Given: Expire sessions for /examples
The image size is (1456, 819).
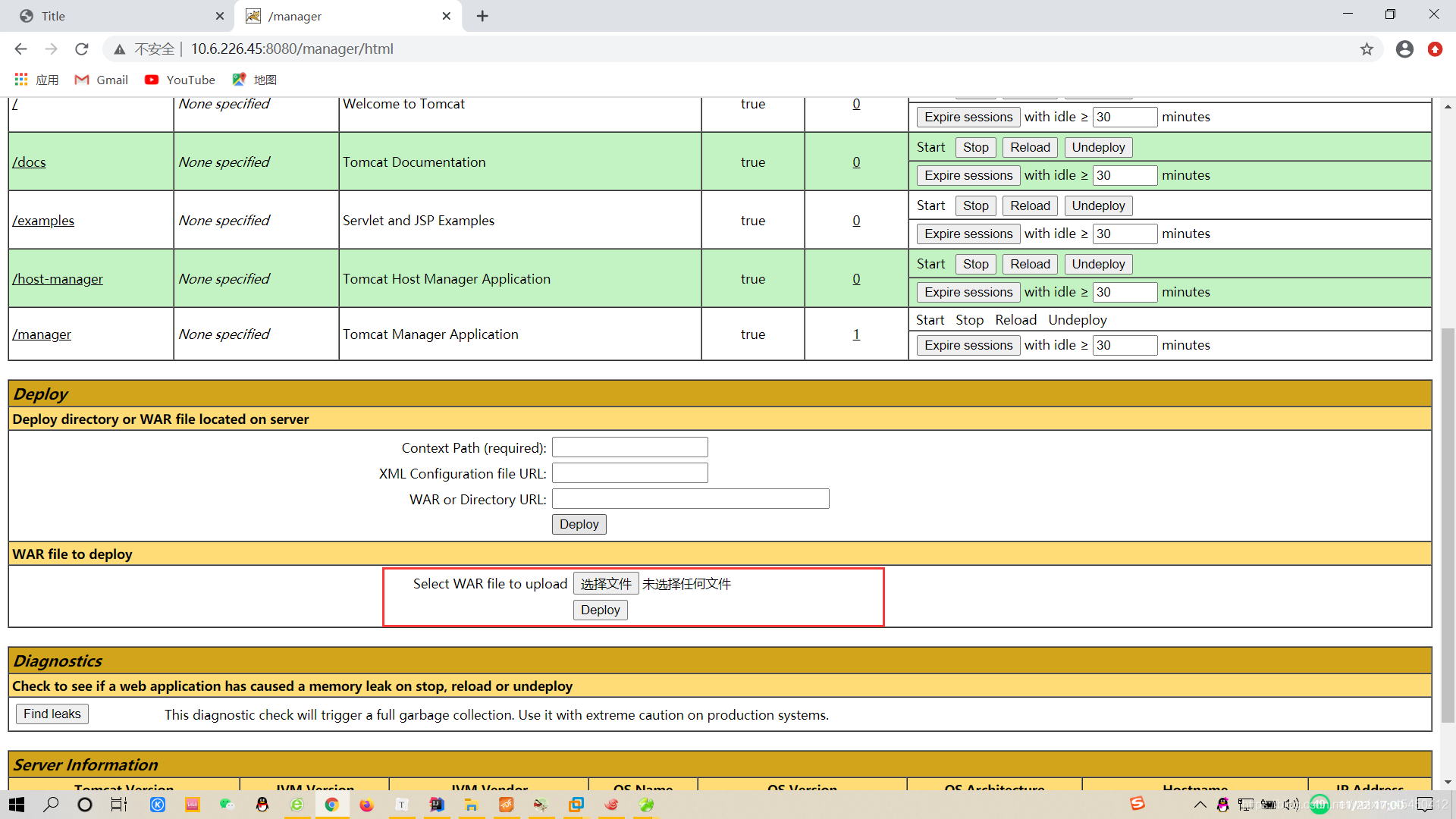Looking at the screenshot, I should point(968,234).
